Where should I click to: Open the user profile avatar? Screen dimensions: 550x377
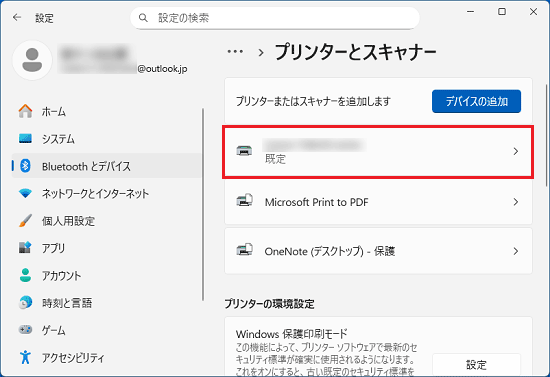tap(32, 60)
